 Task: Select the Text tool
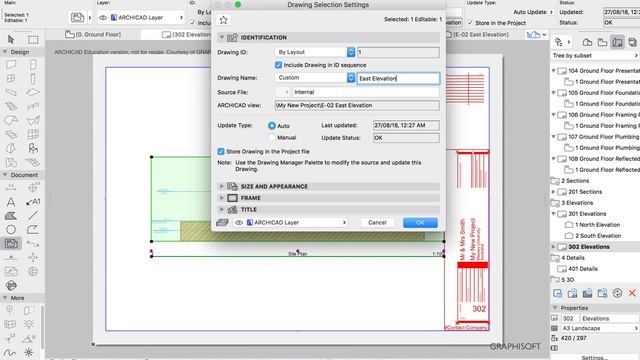click(11, 202)
